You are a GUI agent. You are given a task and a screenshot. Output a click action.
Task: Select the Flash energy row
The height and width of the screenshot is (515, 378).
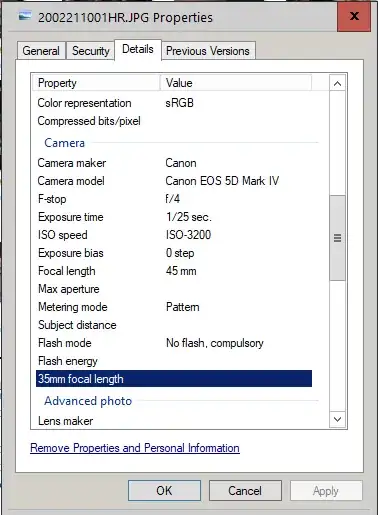tap(174, 361)
